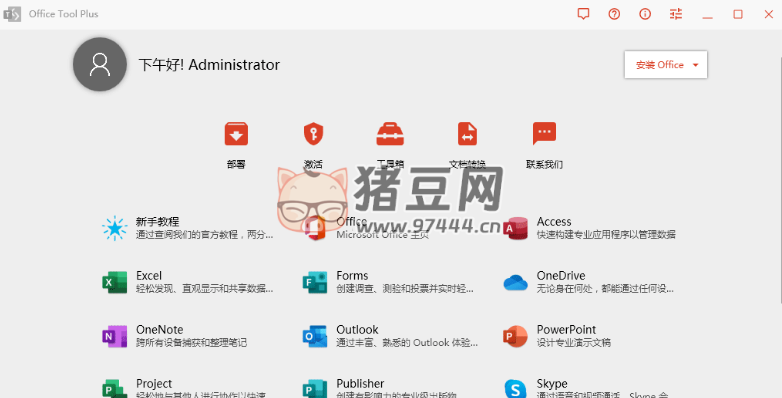The image size is (782, 398).
Task: Open the OneDrive entry title
Action: (561, 275)
